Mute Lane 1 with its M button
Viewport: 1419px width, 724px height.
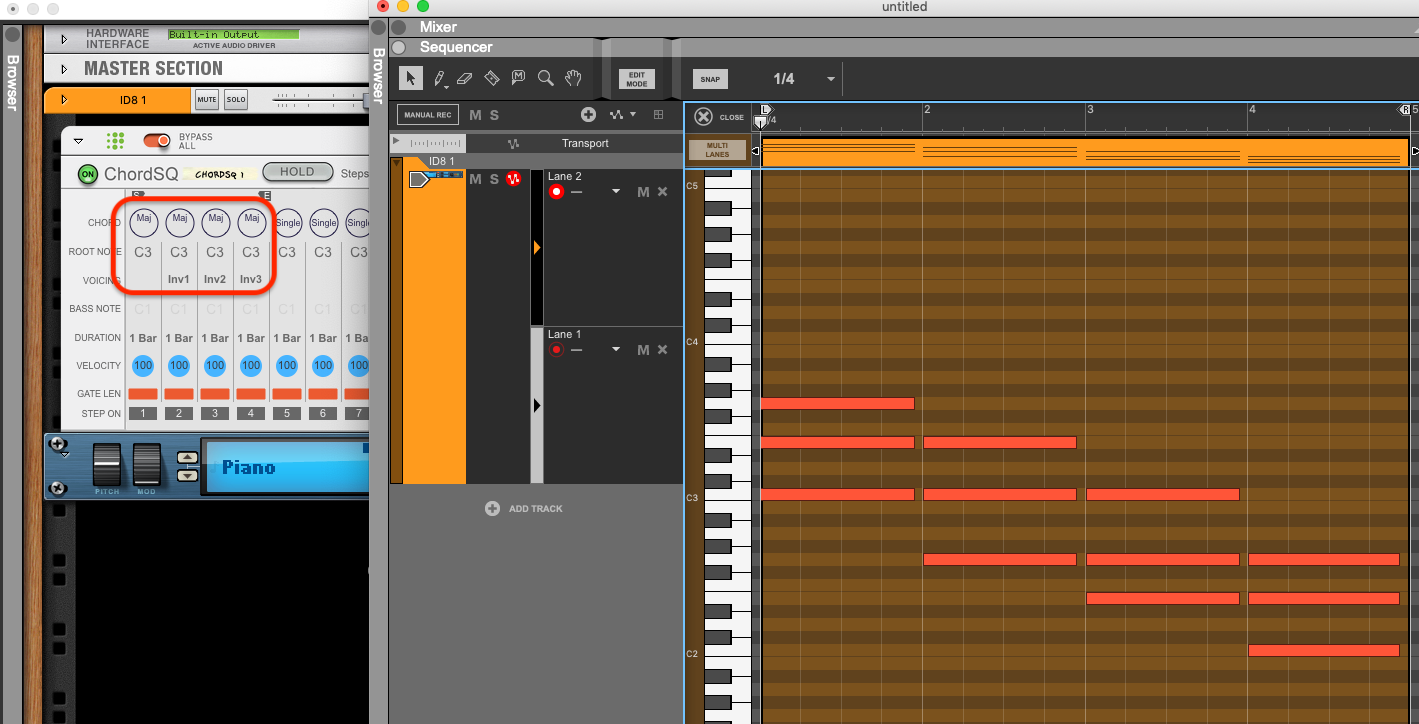coord(643,349)
